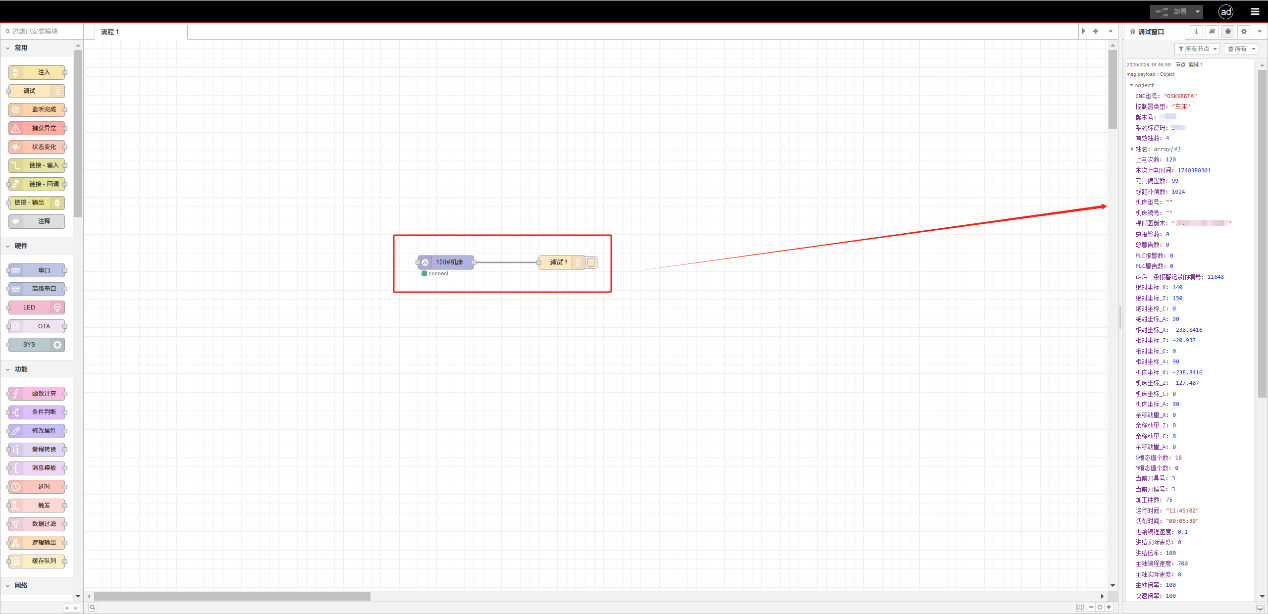Toggle the 调试 1 debug node output button

[x=591, y=263]
